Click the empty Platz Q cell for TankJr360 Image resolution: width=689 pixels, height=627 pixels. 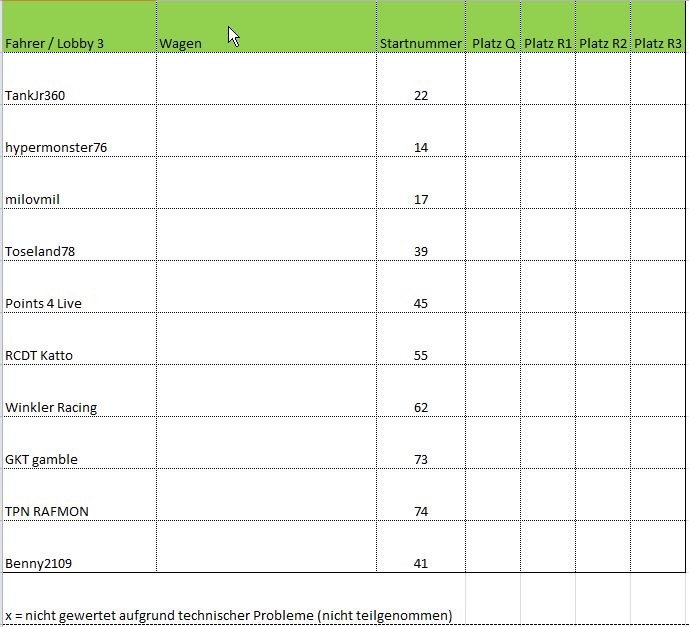click(493, 80)
